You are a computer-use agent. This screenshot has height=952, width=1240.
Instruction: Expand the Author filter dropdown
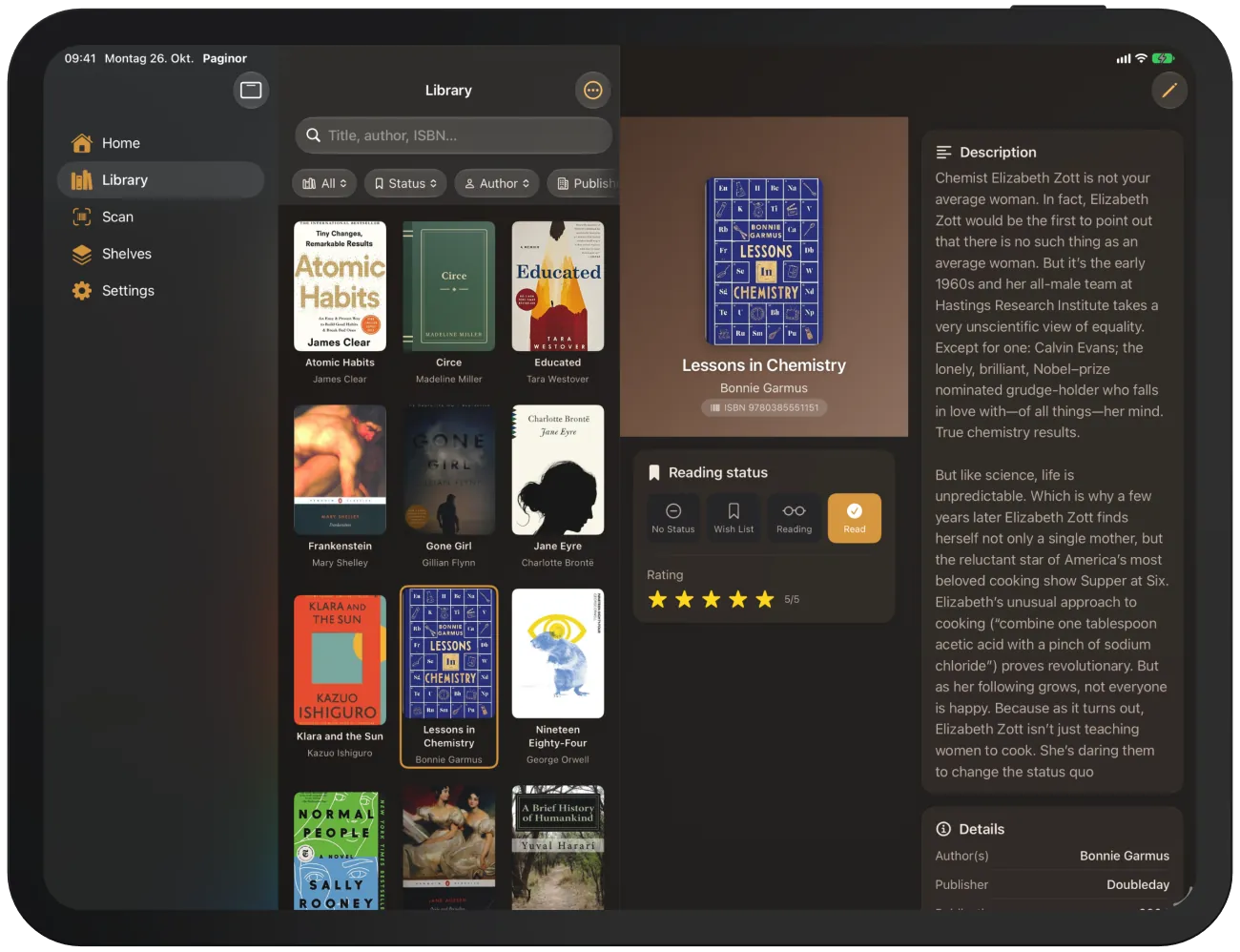point(496,183)
